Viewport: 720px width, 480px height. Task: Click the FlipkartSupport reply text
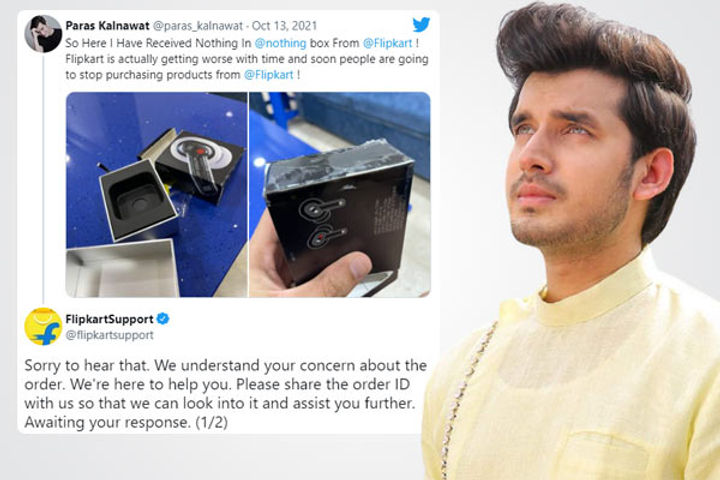click(x=225, y=394)
